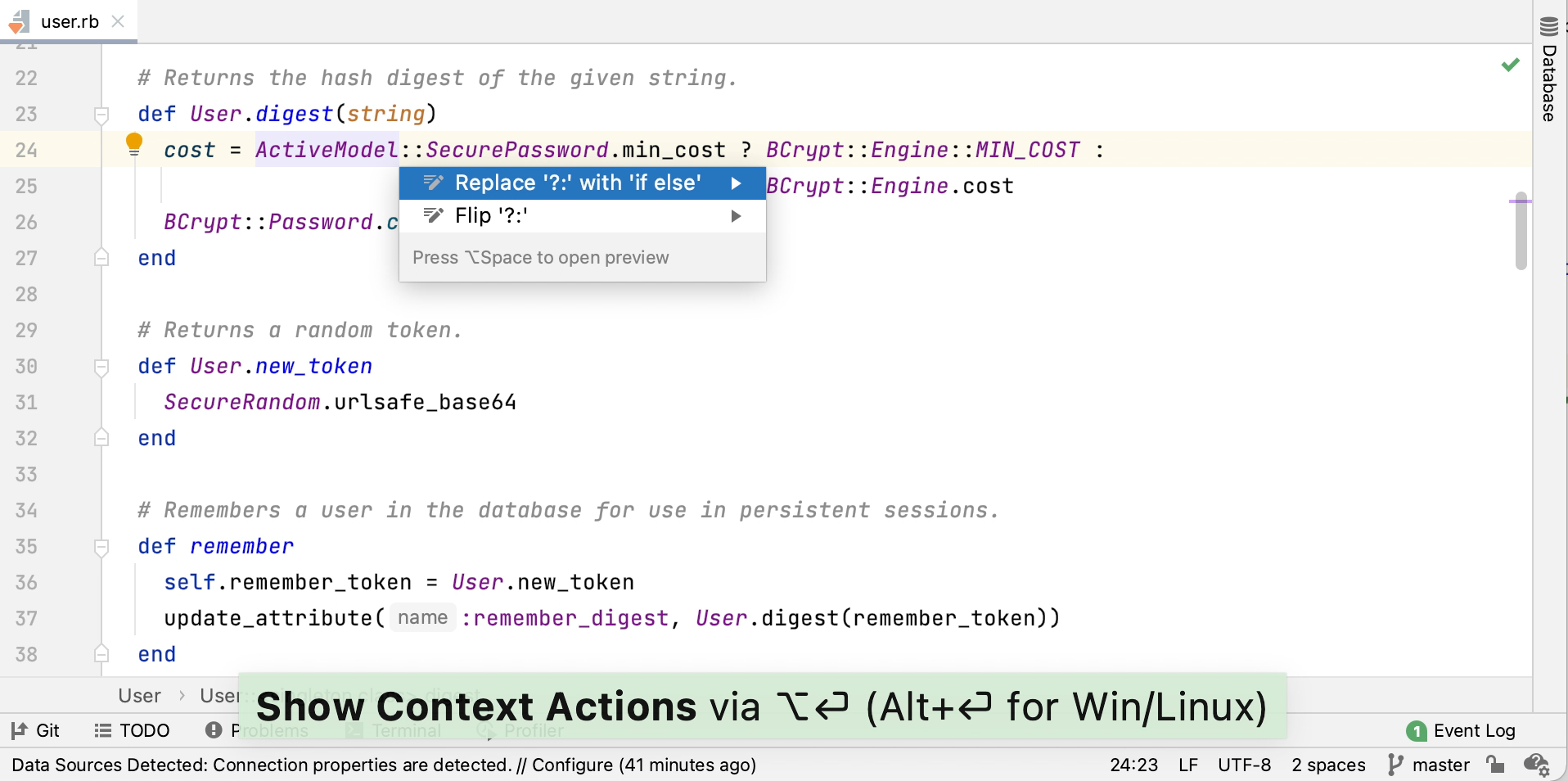Open the Event Log

click(1471, 730)
